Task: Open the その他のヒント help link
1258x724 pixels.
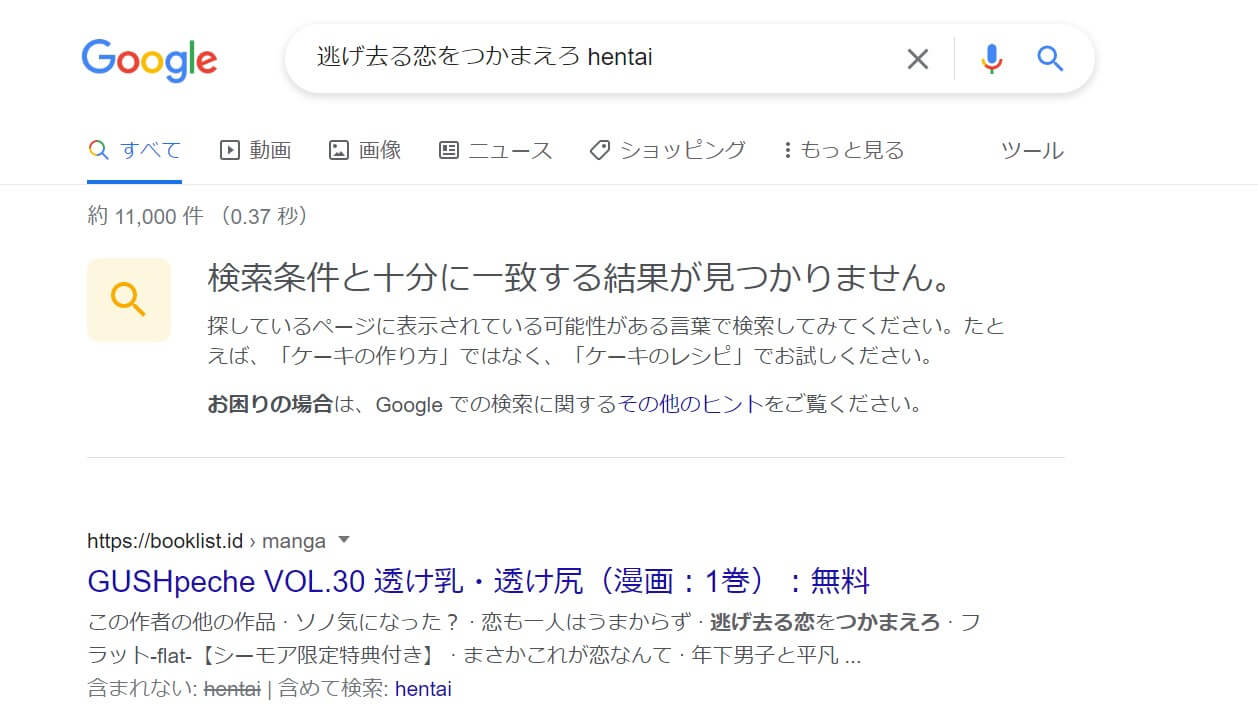Action: click(x=691, y=405)
